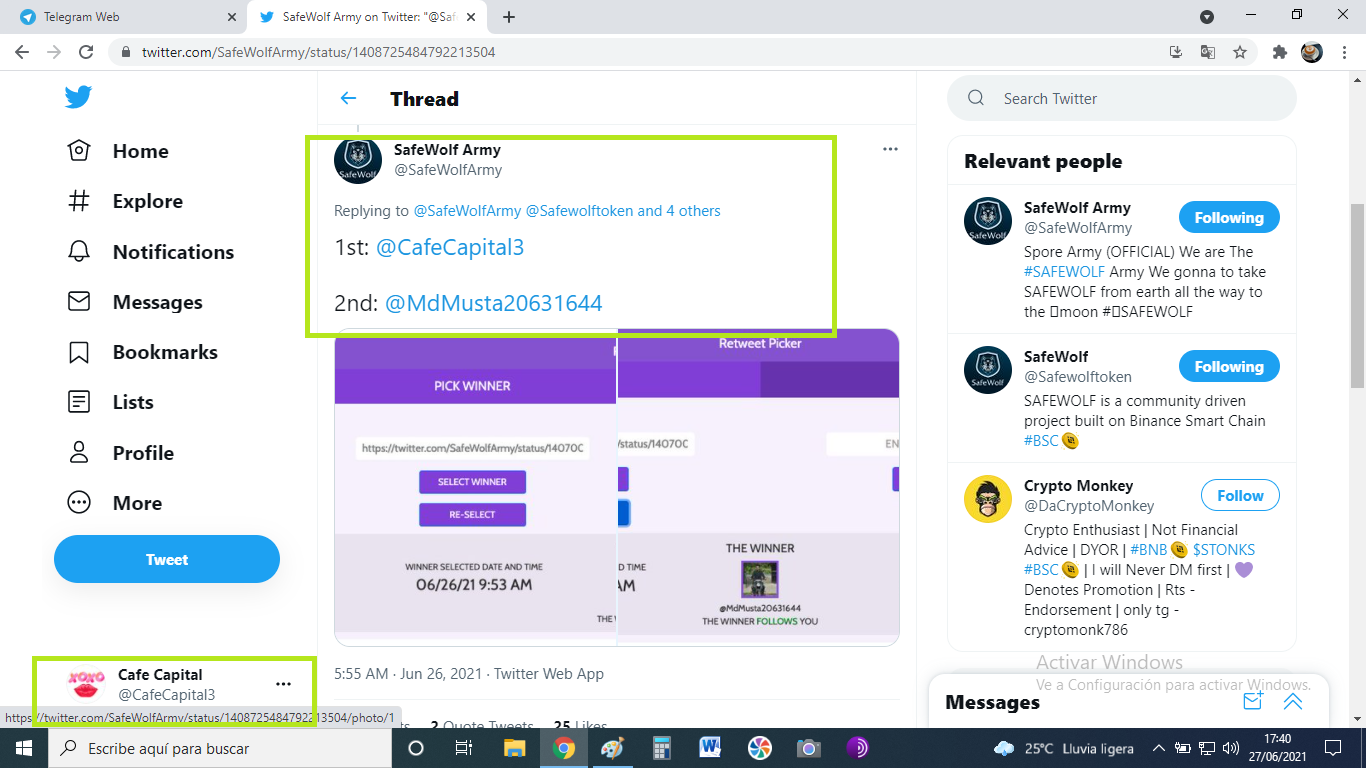Open Calculator from the taskbar

click(661, 748)
